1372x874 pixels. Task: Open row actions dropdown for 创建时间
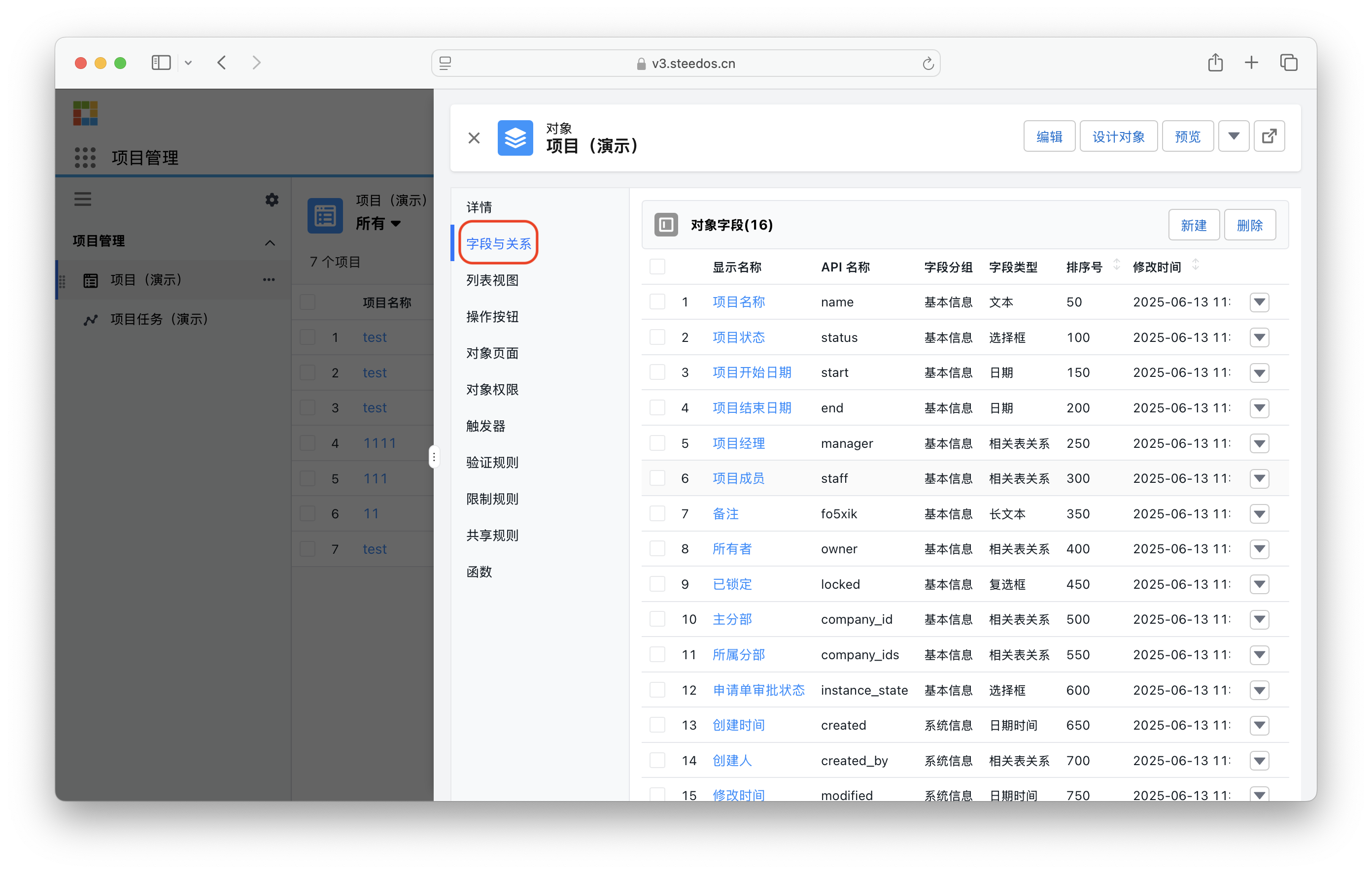(x=1259, y=725)
